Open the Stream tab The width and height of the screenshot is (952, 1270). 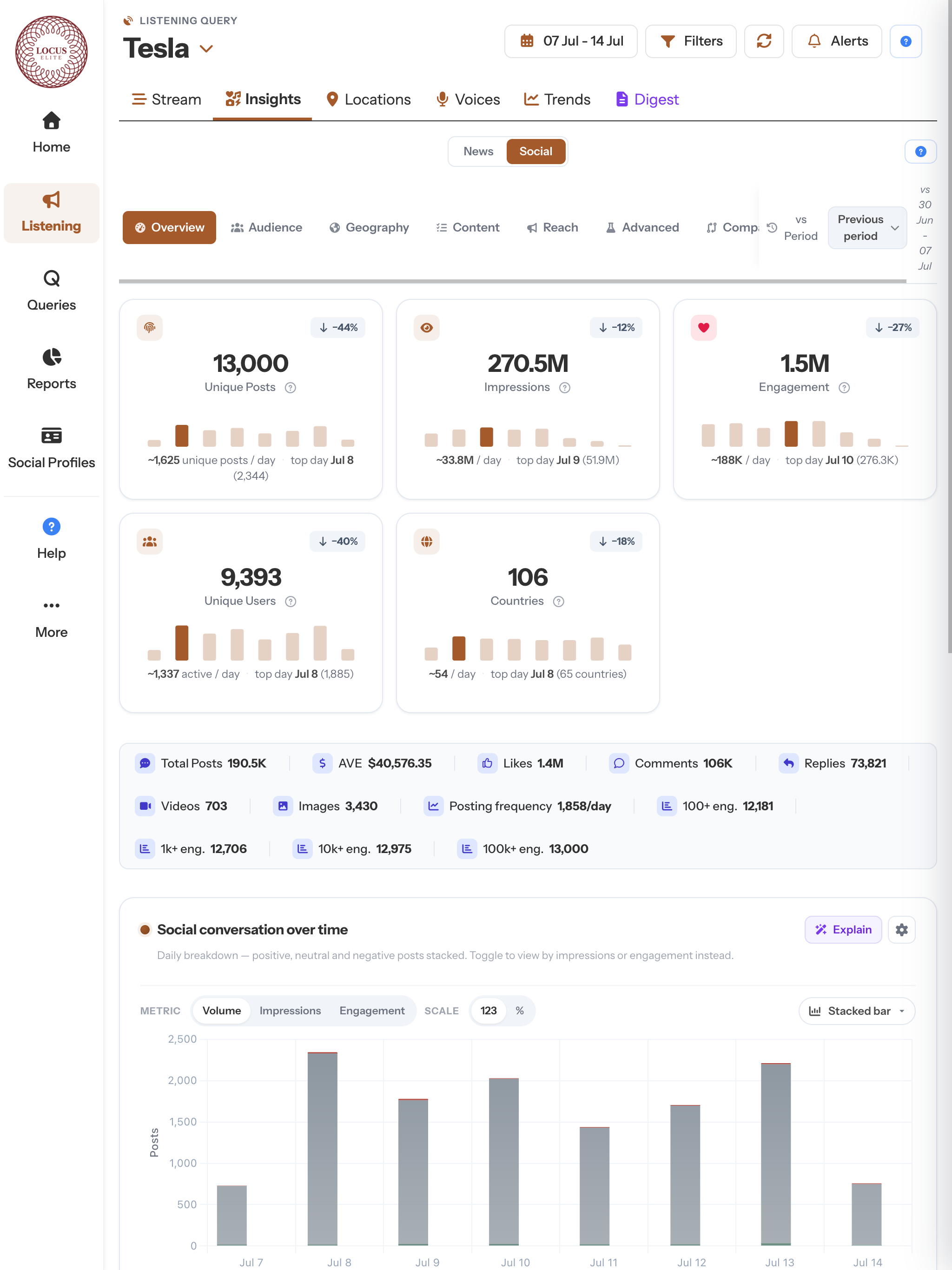pos(166,100)
